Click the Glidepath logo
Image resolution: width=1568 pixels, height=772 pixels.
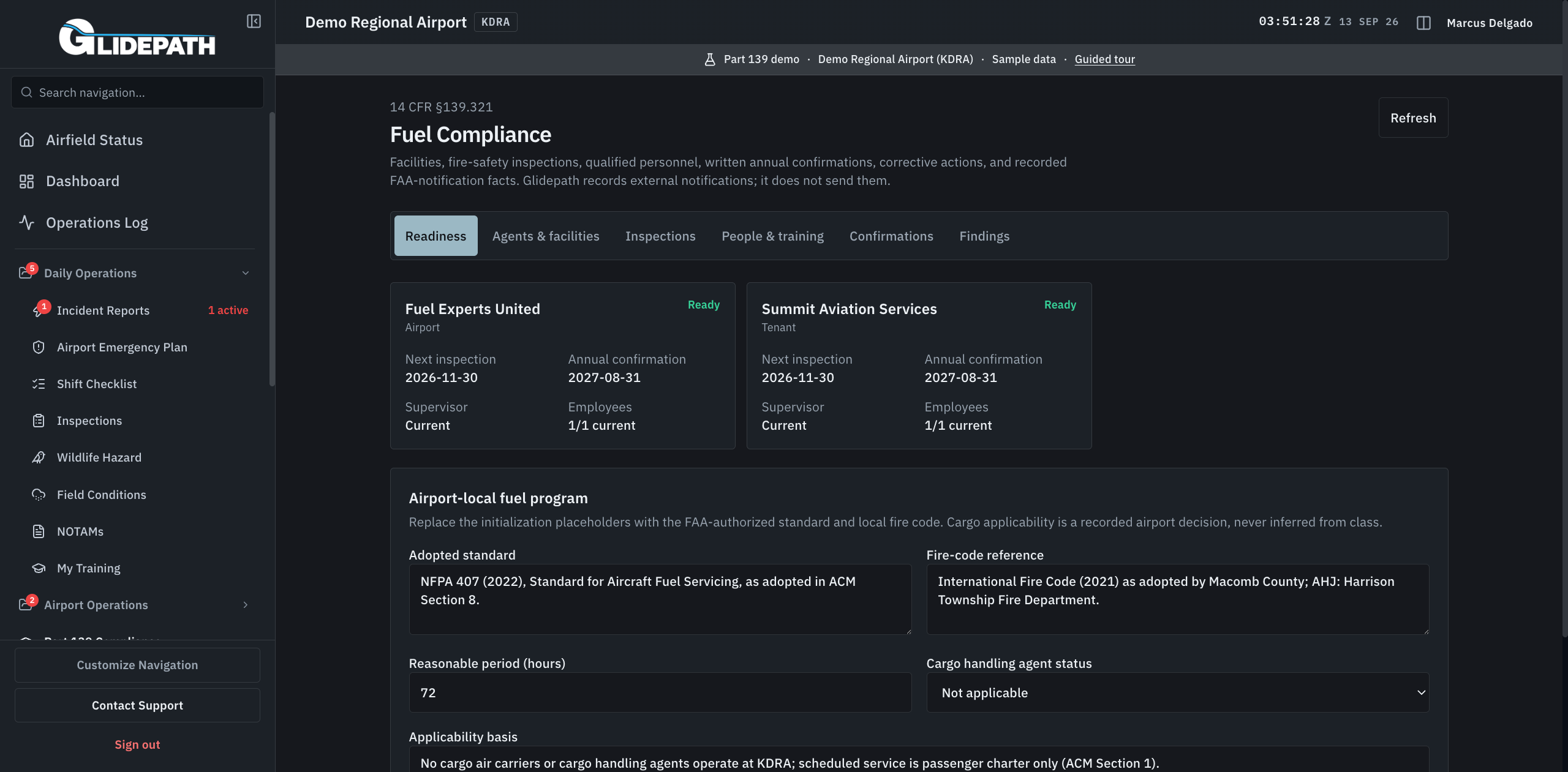tap(137, 37)
